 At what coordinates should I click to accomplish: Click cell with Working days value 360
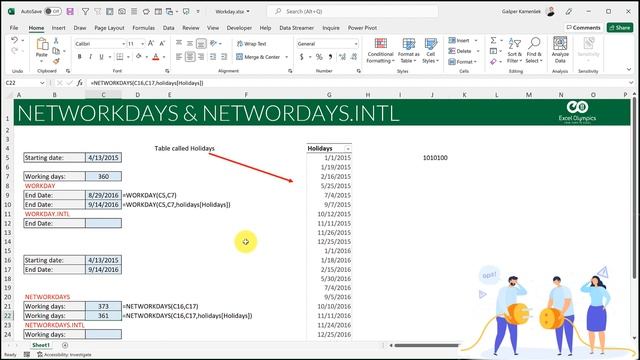(x=103, y=176)
